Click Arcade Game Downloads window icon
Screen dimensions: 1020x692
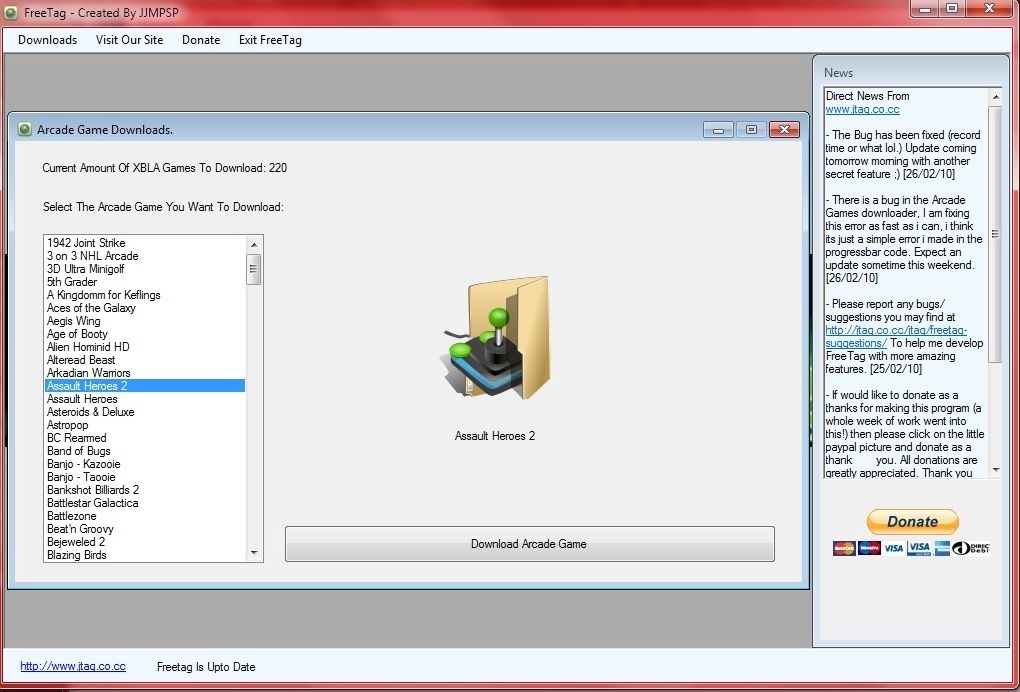pyautogui.click(x=25, y=129)
